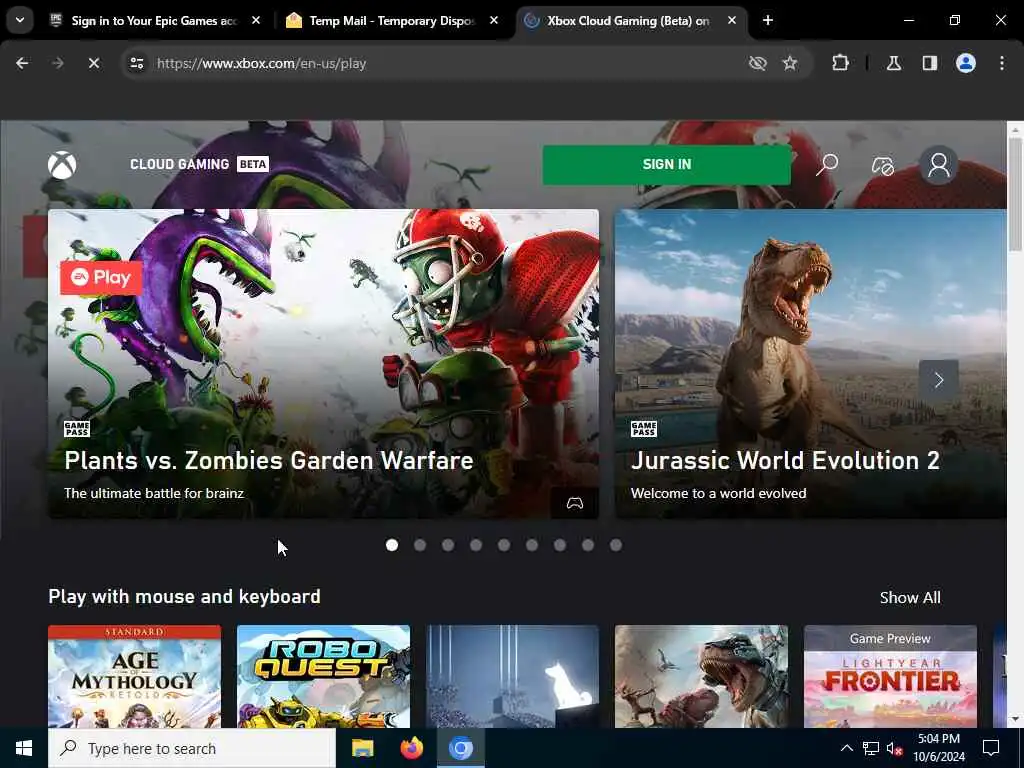
Task: Click the browser forward arrow
Action: [58, 63]
